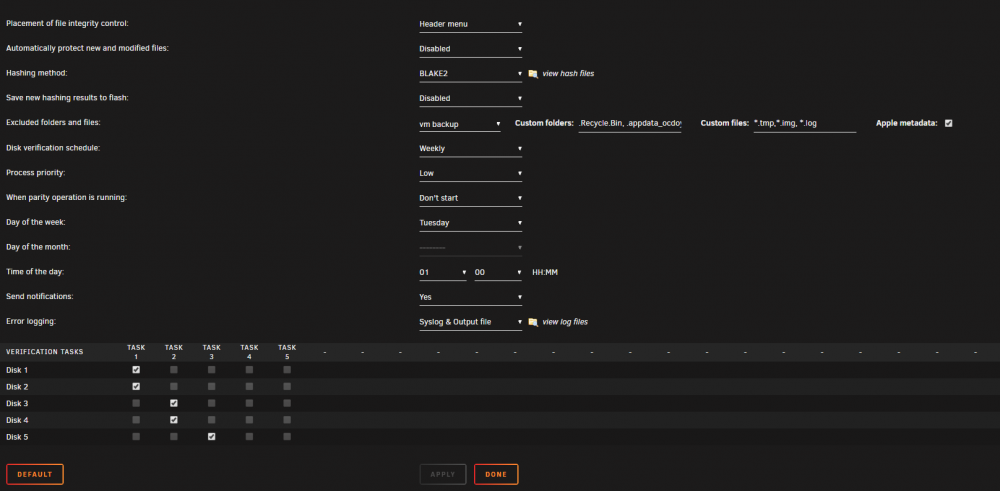The width and height of the screenshot is (1000, 491).
Task: Open the parity operation Don't start dropdown
Action: [470, 198]
